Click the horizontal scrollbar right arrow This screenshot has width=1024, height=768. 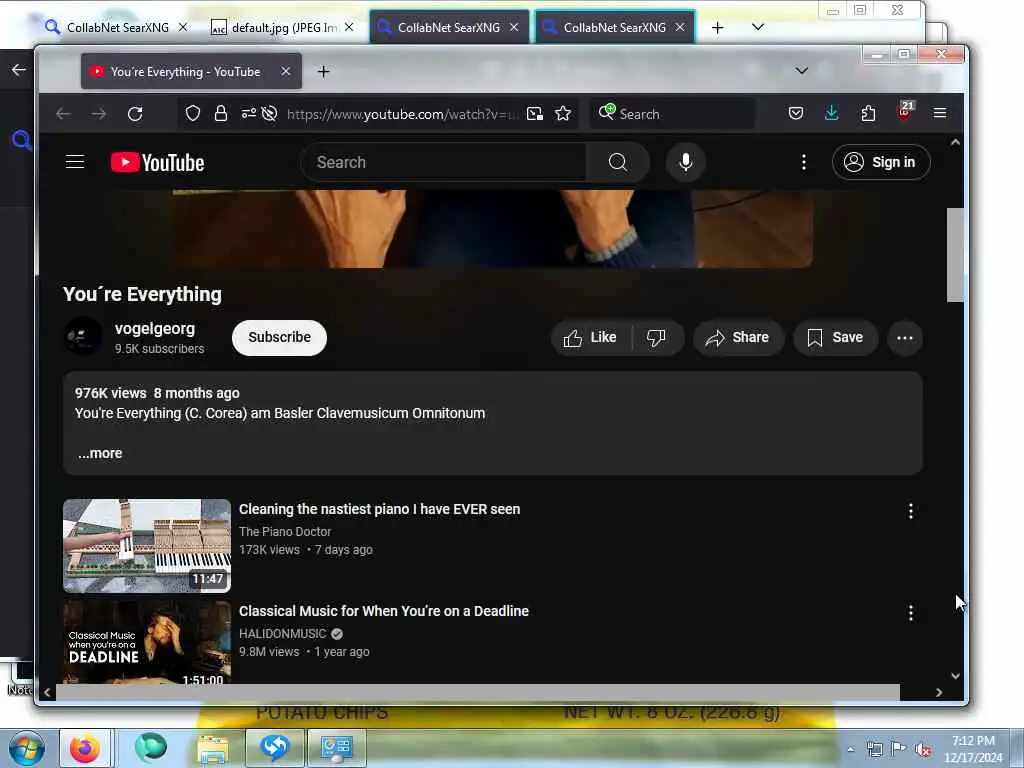point(938,692)
